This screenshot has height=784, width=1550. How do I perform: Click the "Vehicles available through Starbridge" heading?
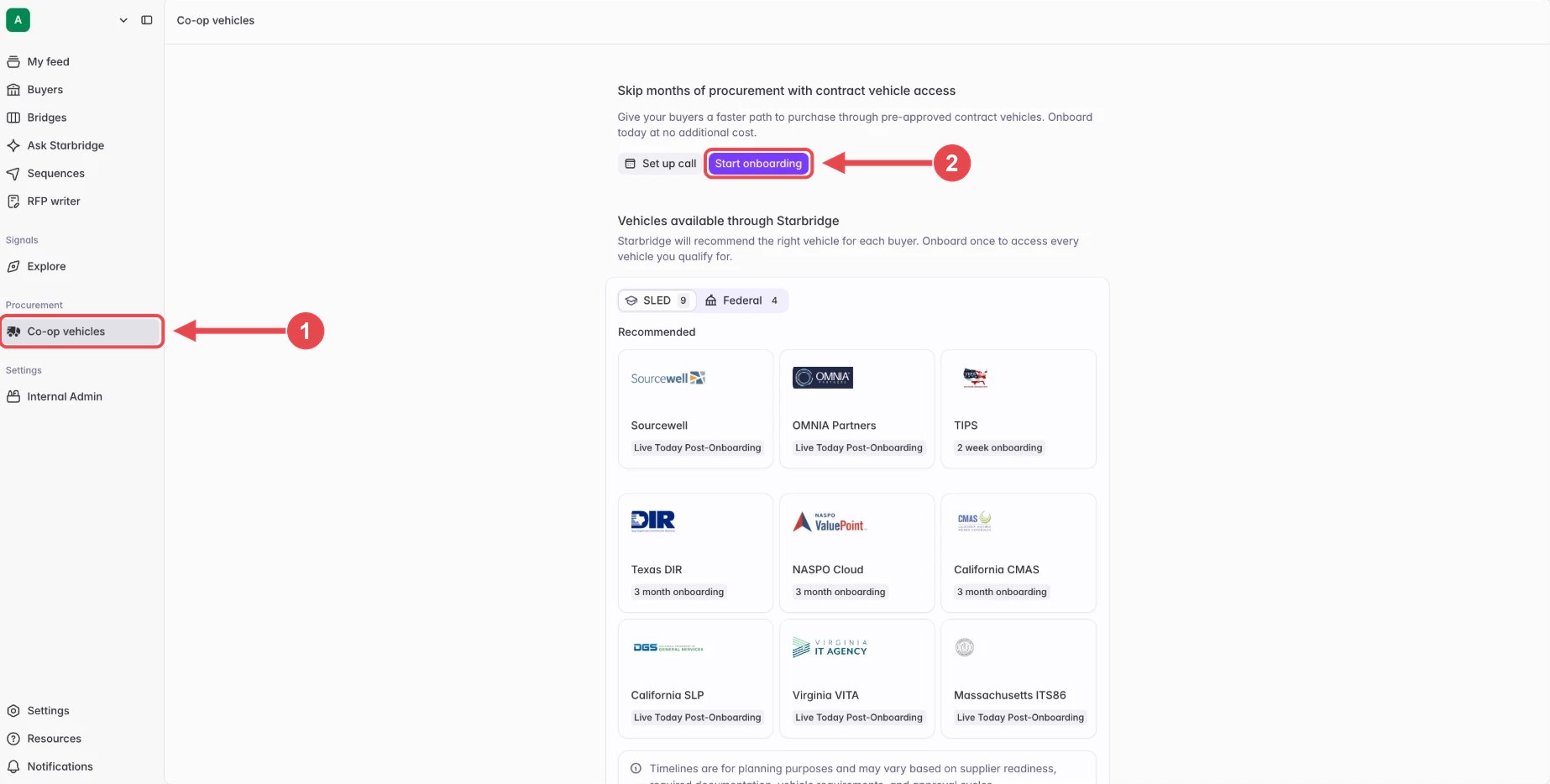728,221
